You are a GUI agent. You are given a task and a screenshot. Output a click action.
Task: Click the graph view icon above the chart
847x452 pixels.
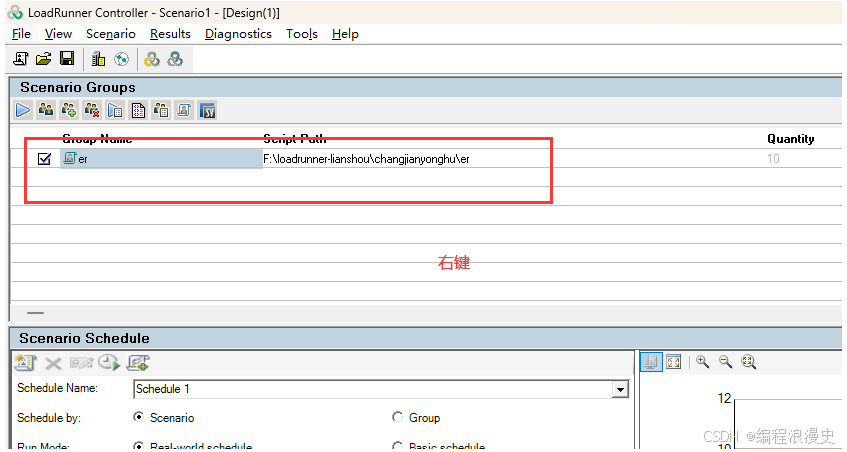point(651,362)
